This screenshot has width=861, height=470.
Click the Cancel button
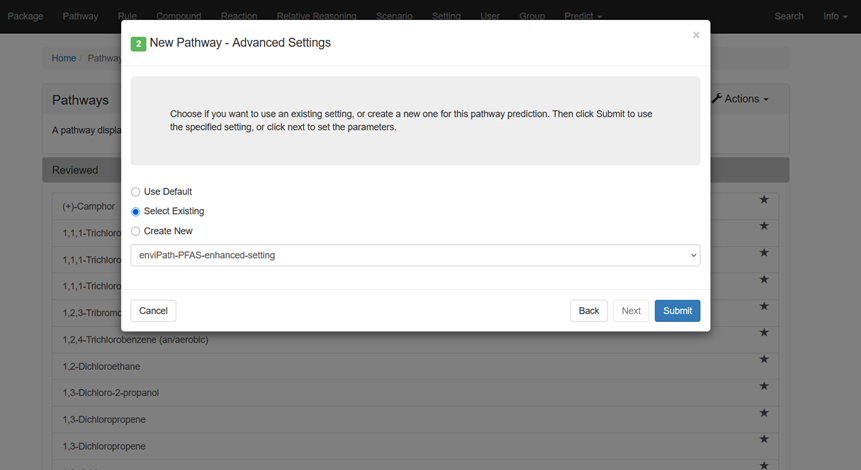[153, 311]
